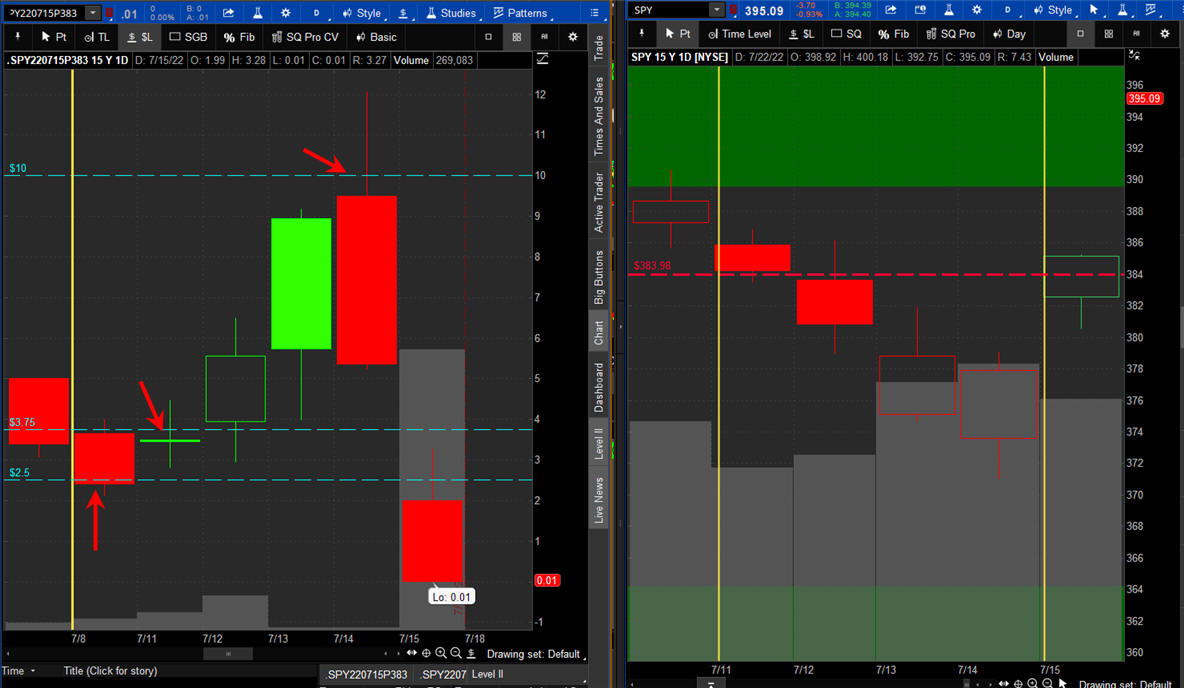The height and width of the screenshot is (688, 1184).
Task: Select the TL trendline tool in left chart
Action: click(x=97, y=36)
